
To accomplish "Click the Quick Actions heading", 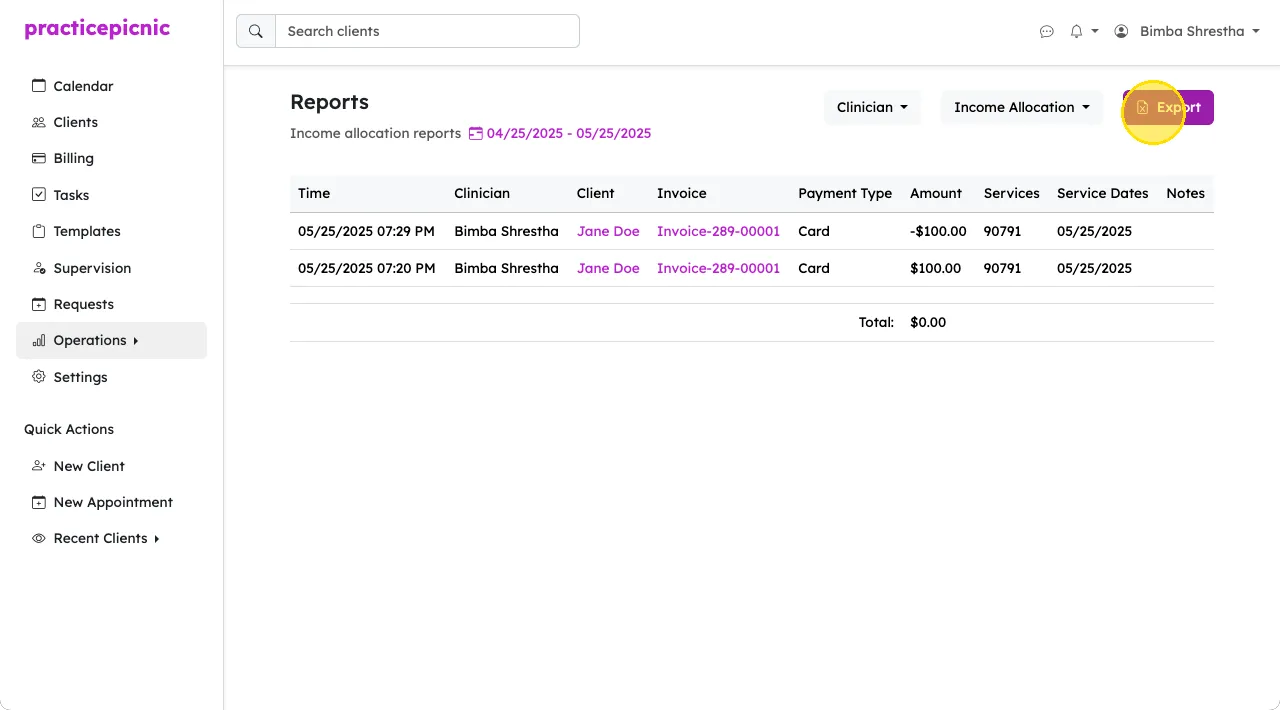I will coord(69,429).
